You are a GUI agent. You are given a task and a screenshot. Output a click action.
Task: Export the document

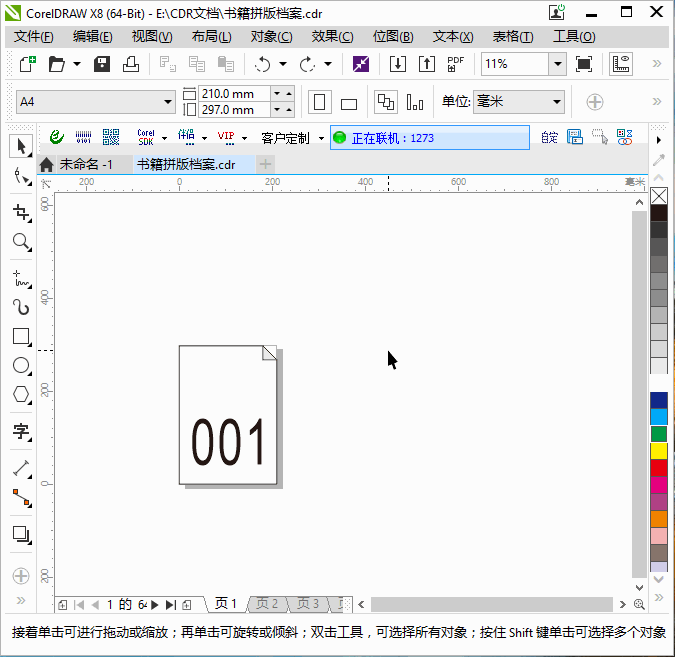427,64
